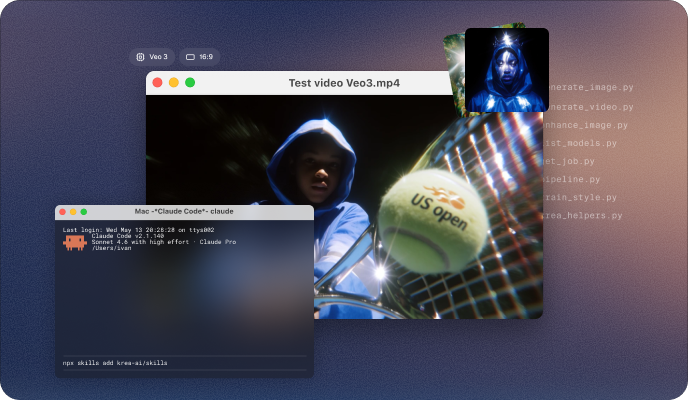This screenshot has width=688, height=400.
Task: Click the Veo 3 model icon
Action: [x=140, y=57]
